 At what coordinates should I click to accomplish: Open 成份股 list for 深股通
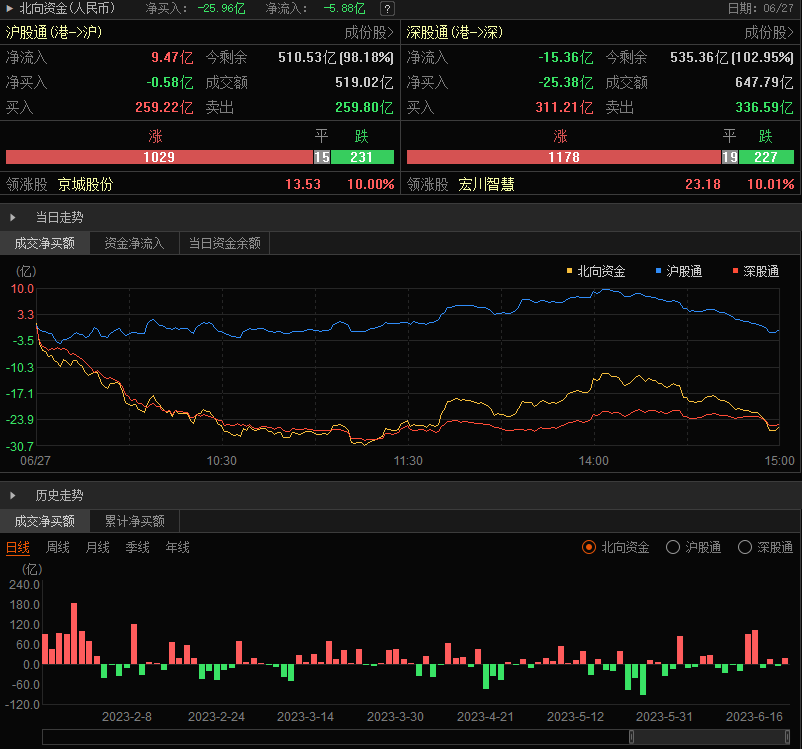770,32
